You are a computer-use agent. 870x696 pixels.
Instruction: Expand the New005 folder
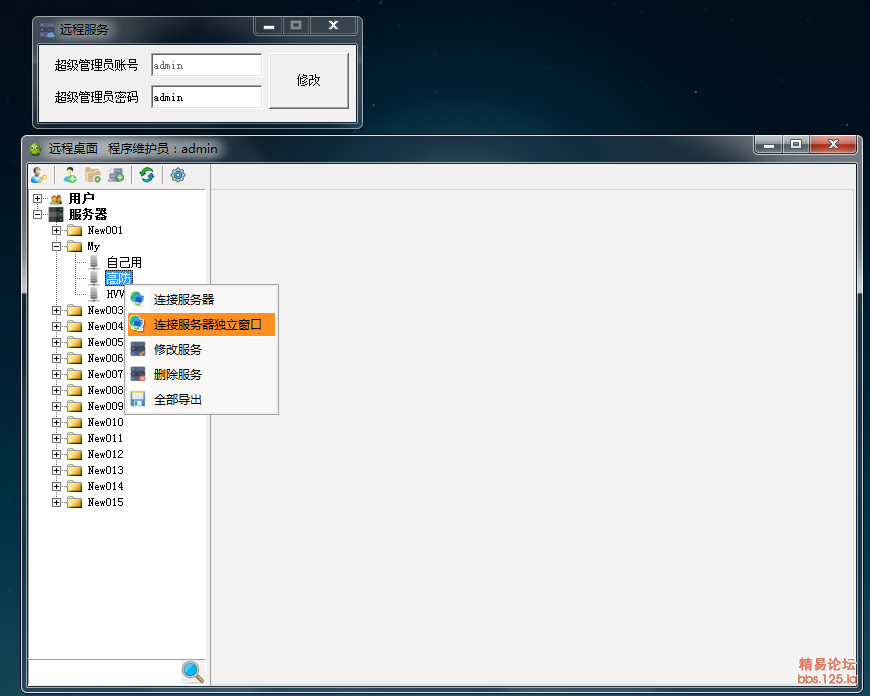pos(57,342)
